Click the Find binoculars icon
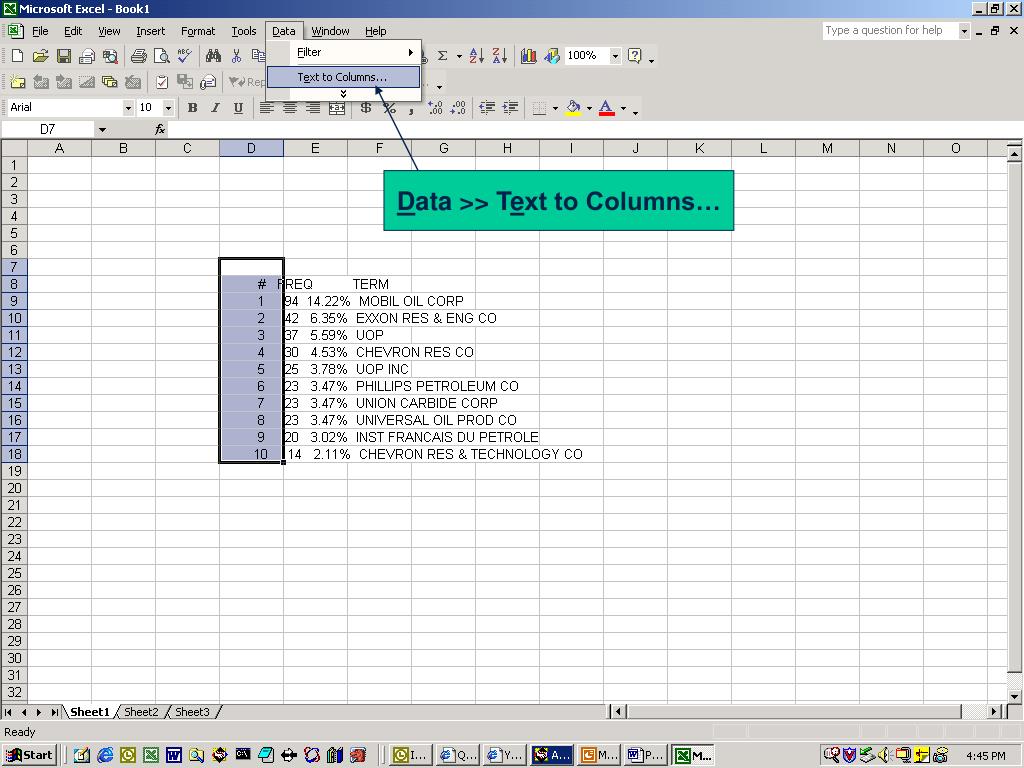 pyautogui.click(x=213, y=56)
